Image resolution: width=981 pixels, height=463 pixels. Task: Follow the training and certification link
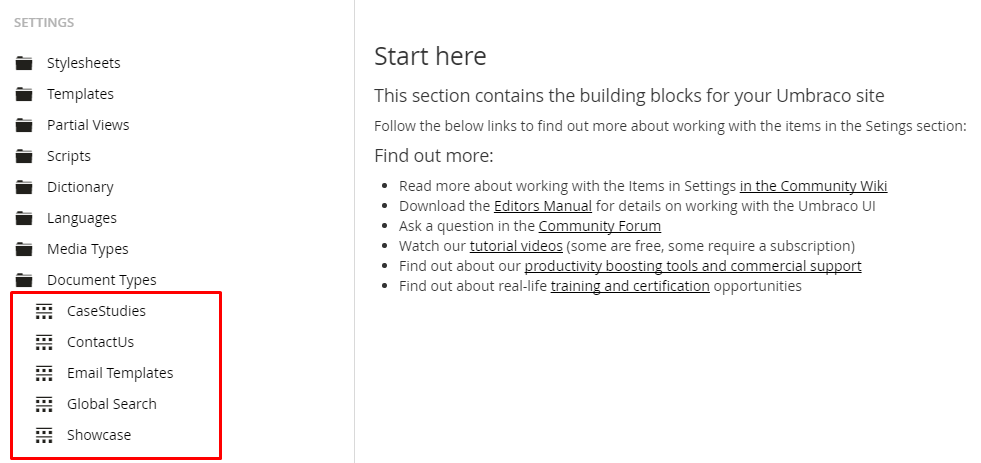point(630,286)
